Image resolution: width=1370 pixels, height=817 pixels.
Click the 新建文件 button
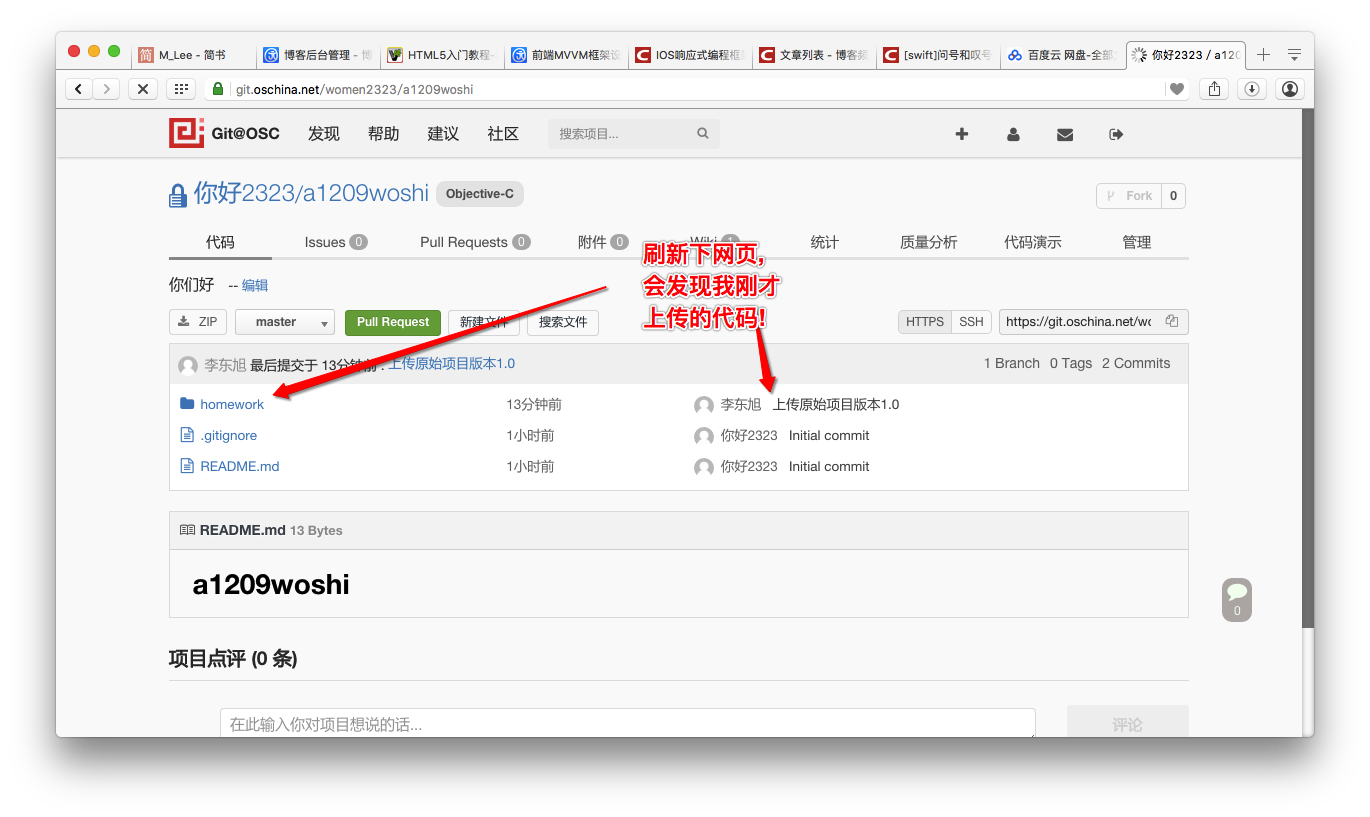(484, 322)
